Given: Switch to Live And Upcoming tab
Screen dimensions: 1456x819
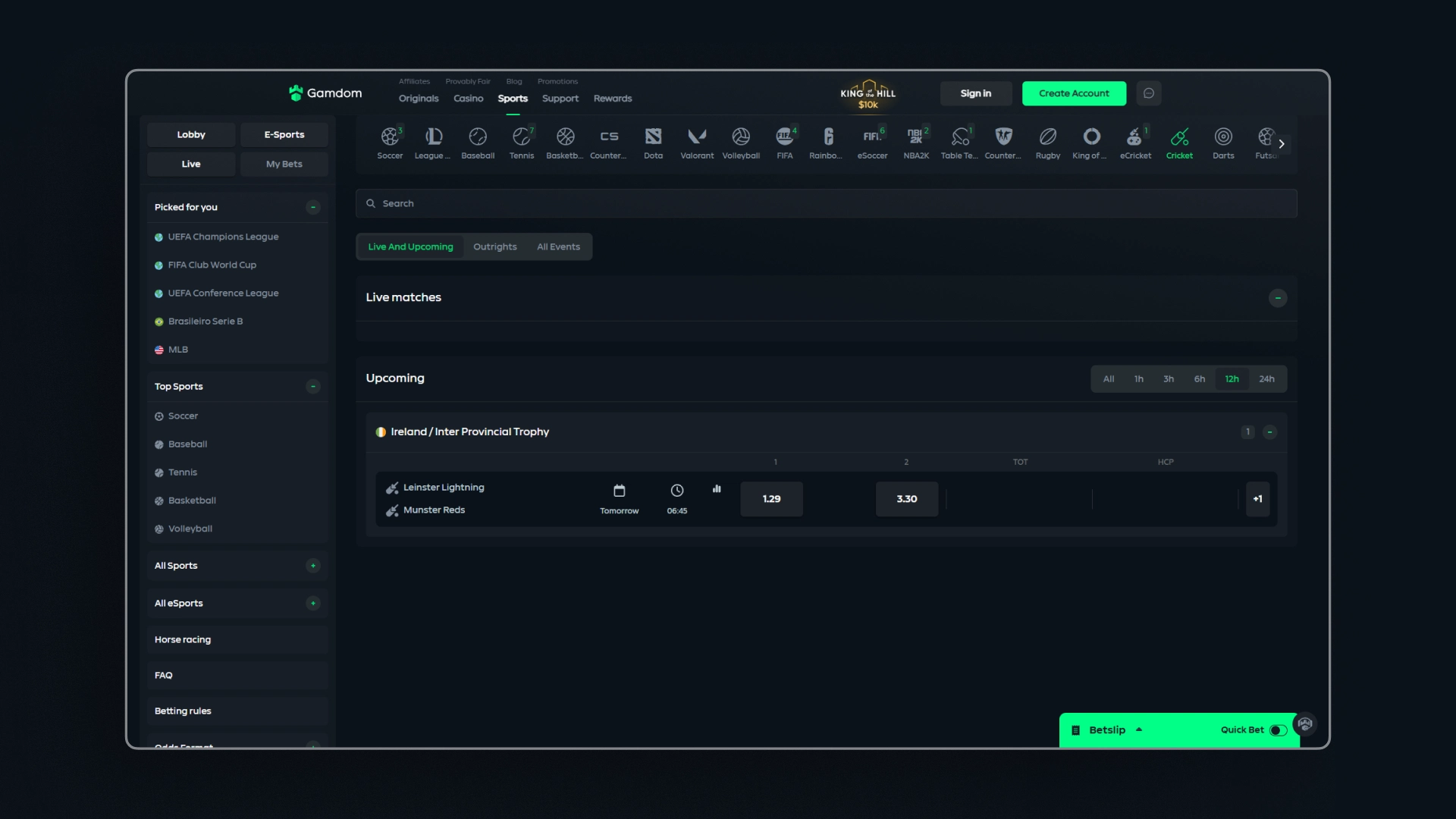Looking at the screenshot, I should (x=410, y=247).
